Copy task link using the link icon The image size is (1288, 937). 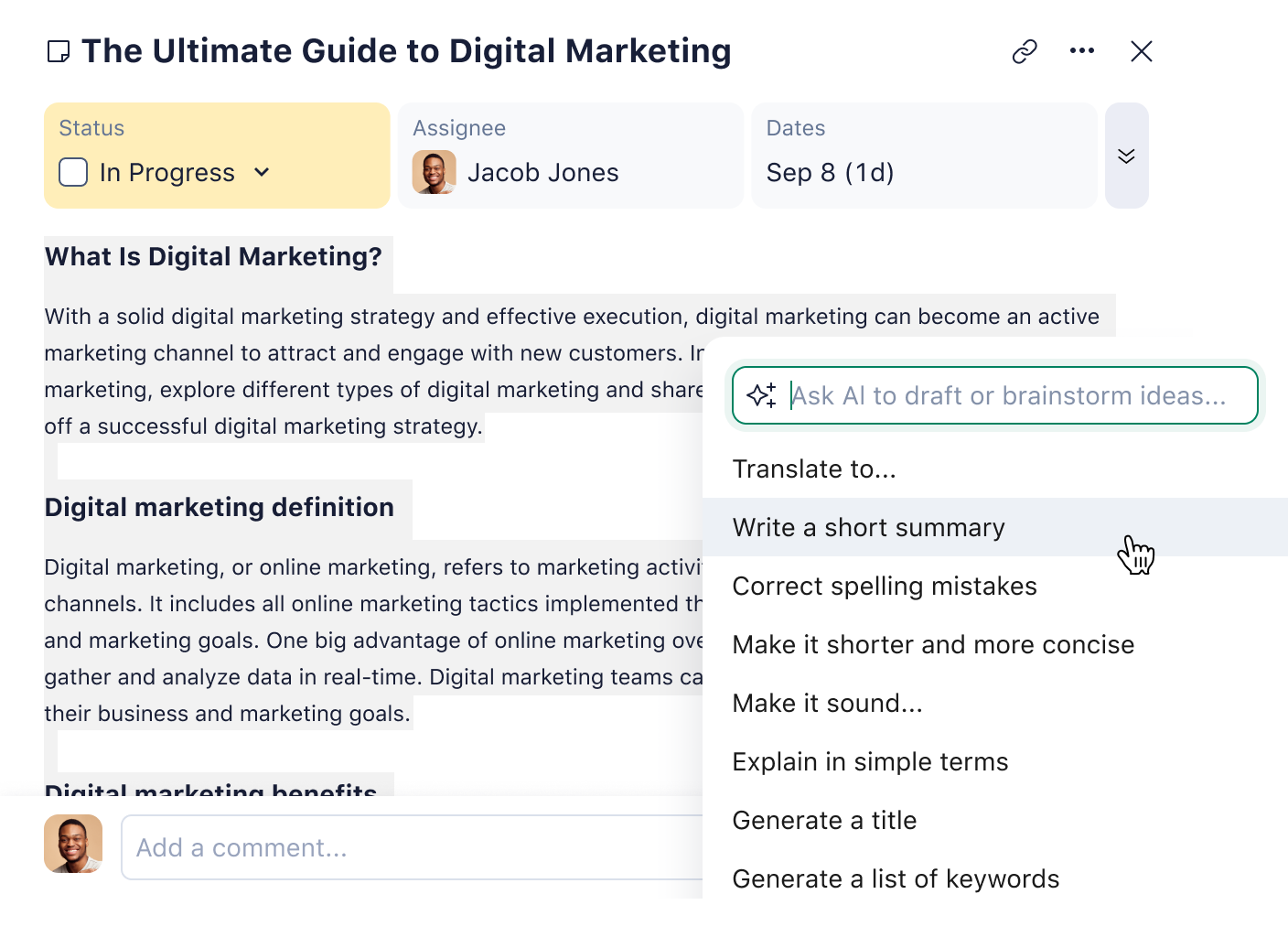click(x=1025, y=51)
